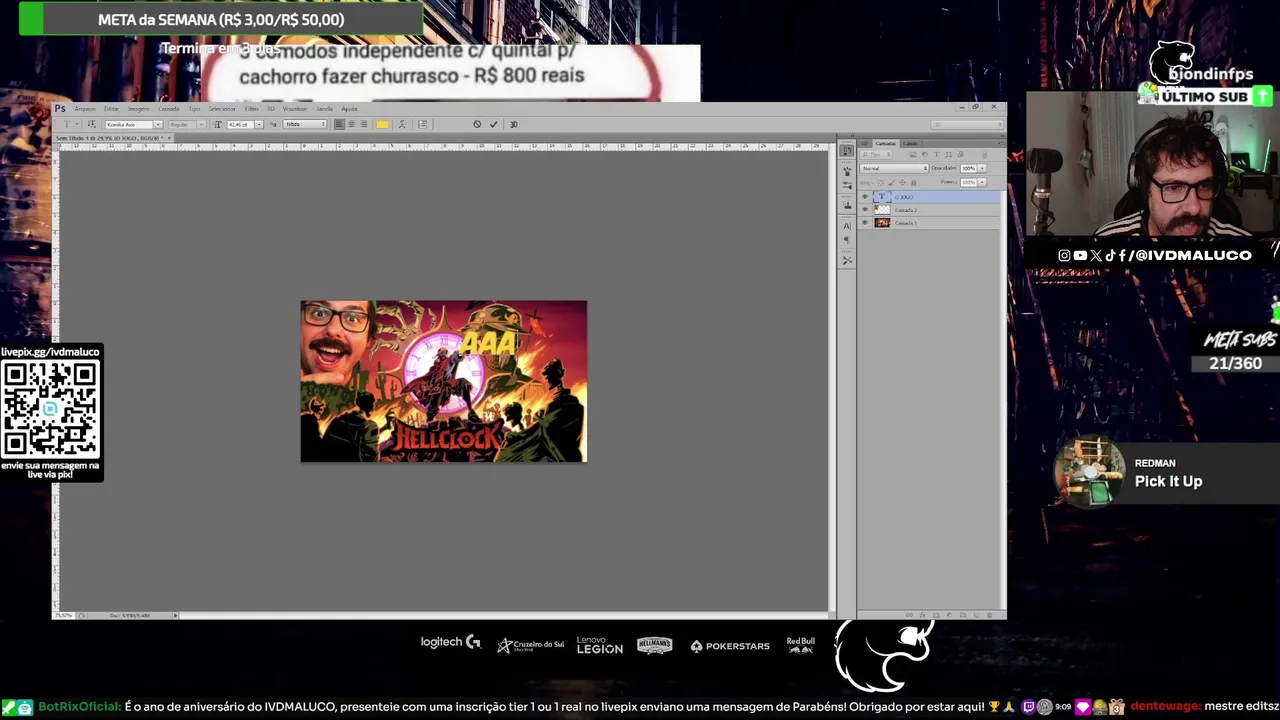Lock image pixels with brush icon

pyautogui.click(x=891, y=183)
